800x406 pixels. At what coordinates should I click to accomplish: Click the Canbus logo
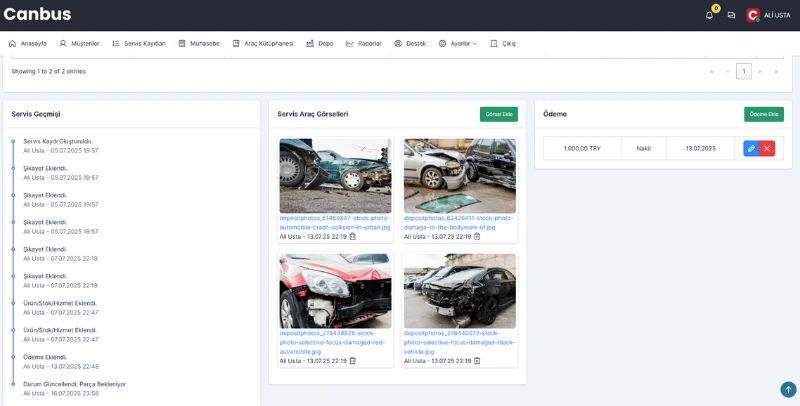point(37,14)
